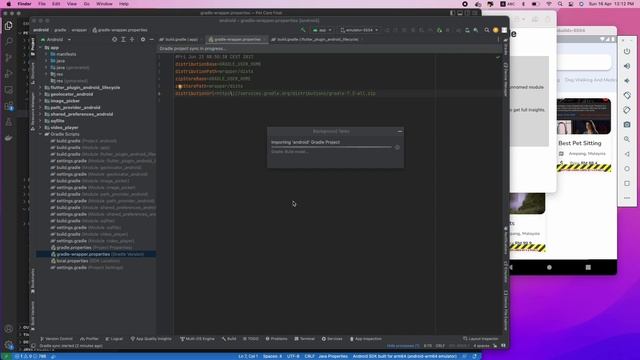This screenshot has height=360, width=640.
Task: Open the Problems tool window
Action: 276,339
